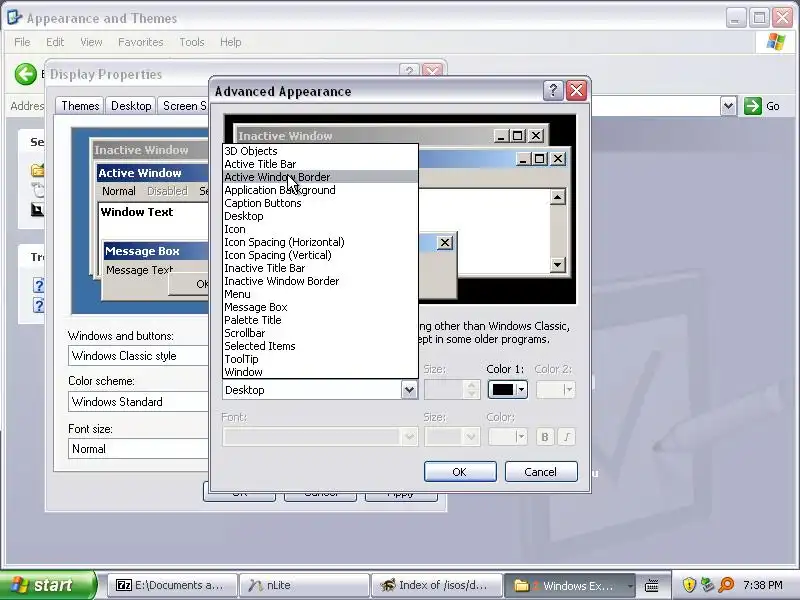
Task: Click the keyboard icon on taskbar
Action: (x=652, y=586)
